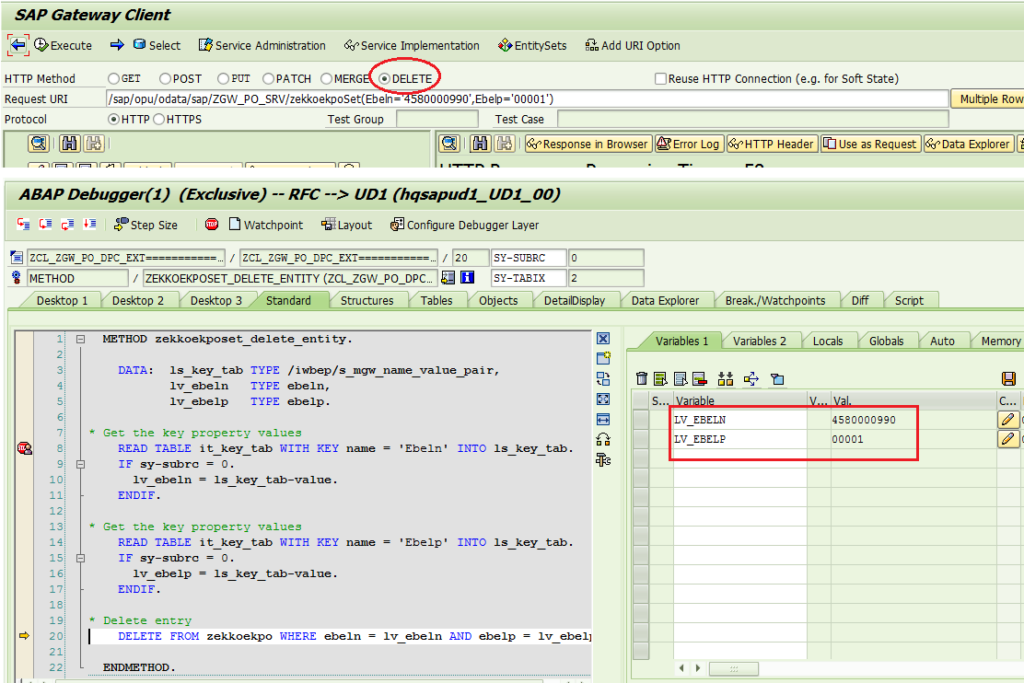Open EntitySets from the toolbar
The height and width of the screenshot is (683, 1024).
click(532, 45)
